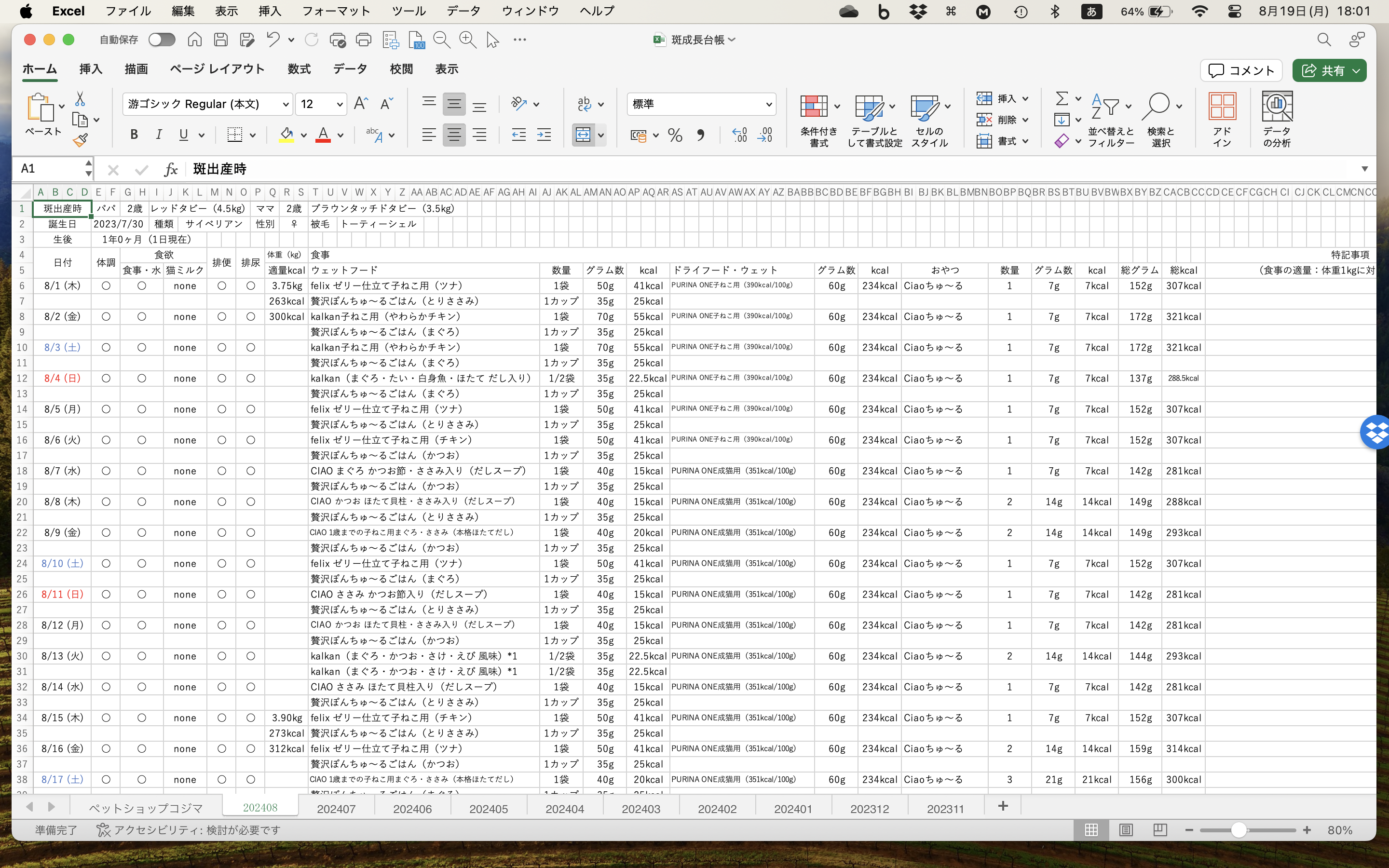Open the font name dropdown
This screenshot has width=1389, height=868.
pyautogui.click(x=285, y=105)
